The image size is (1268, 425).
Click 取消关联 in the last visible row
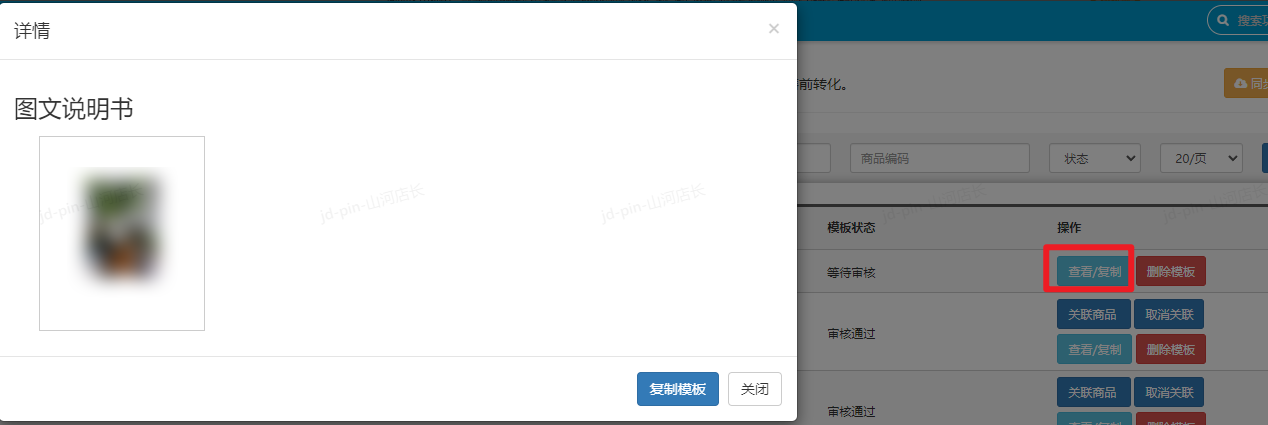1170,392
